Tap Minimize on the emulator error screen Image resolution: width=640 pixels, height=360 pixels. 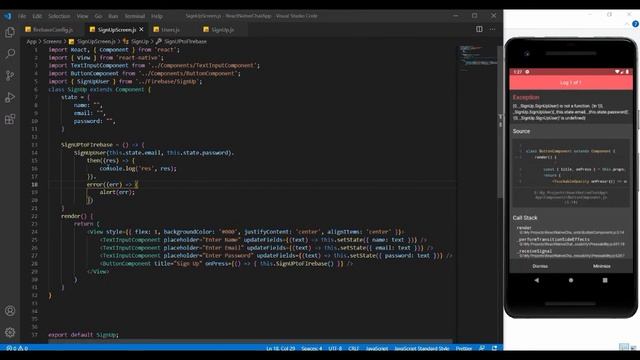602,266
